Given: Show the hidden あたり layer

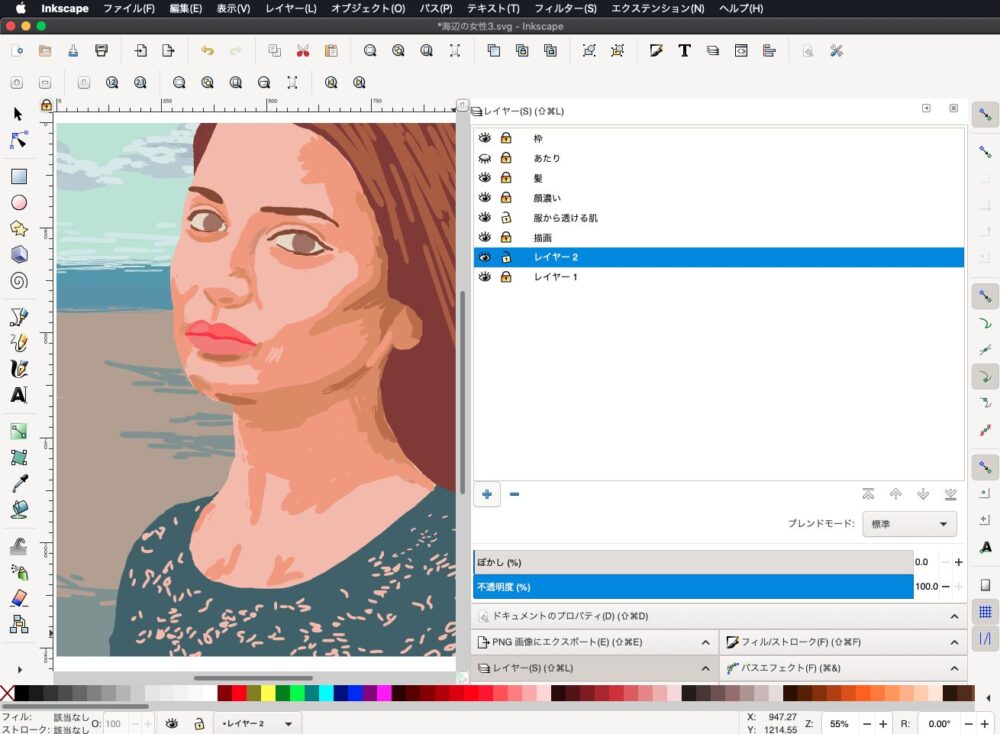Looking at the screenshot, I should (485, 158).
